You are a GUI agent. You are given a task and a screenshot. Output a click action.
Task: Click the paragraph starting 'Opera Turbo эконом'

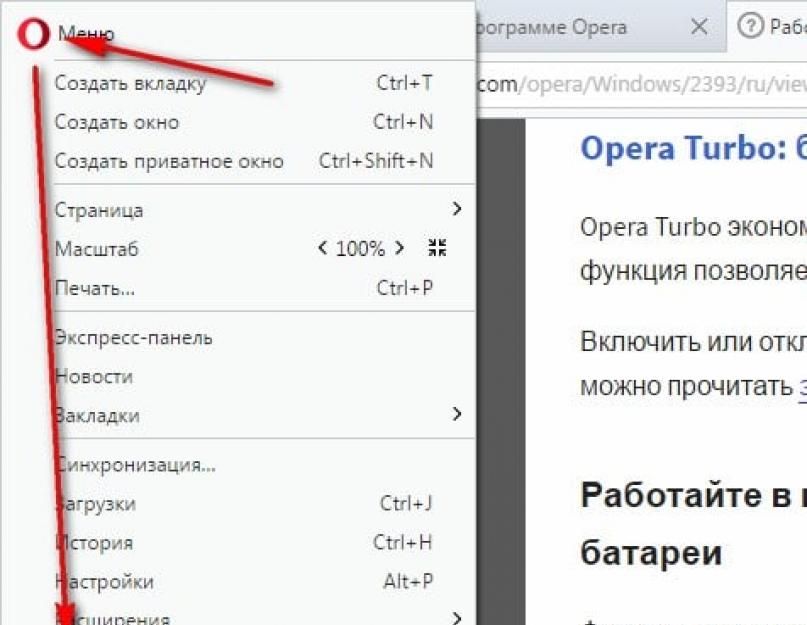[693, 227]
